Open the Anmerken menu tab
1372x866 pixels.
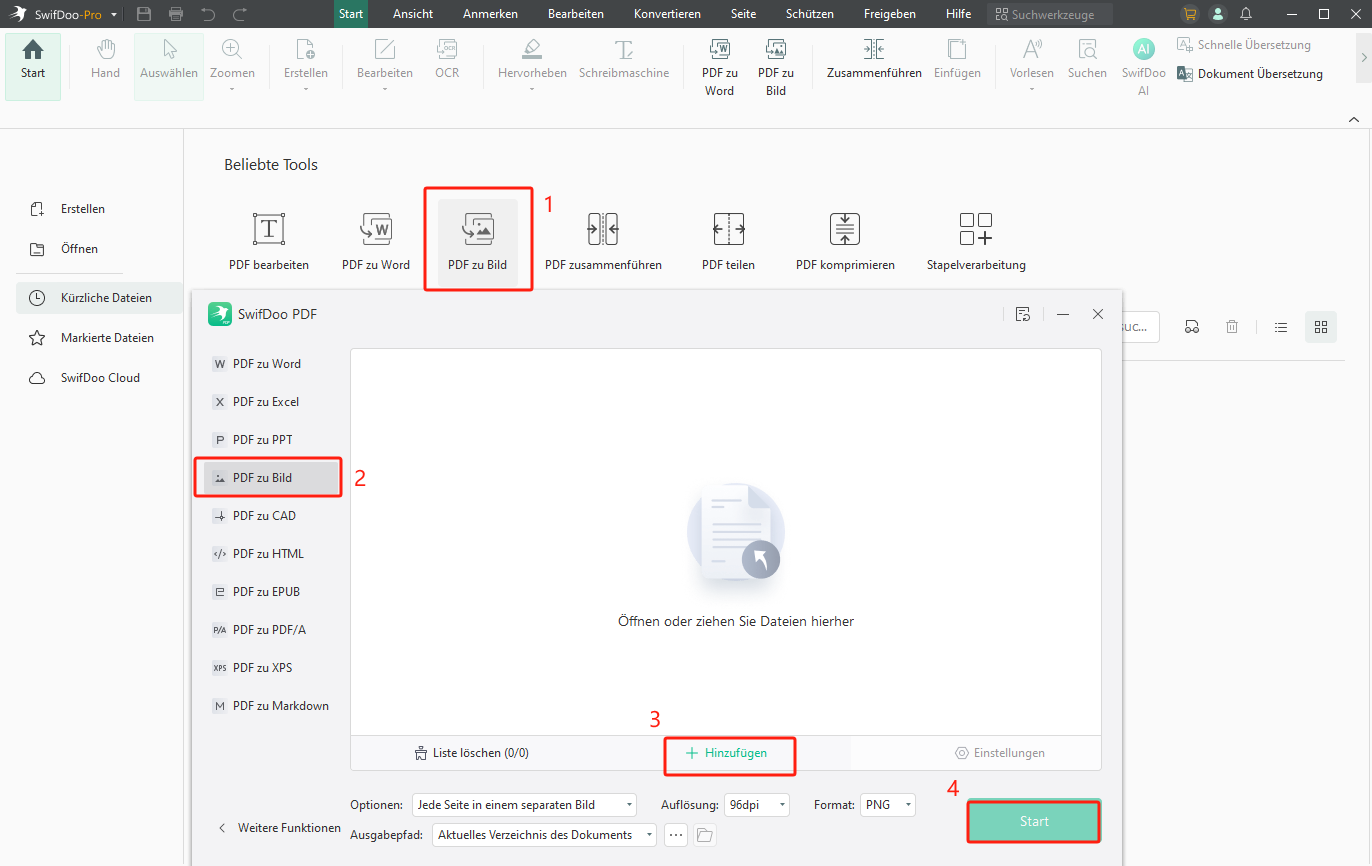[x=490, y=14]
